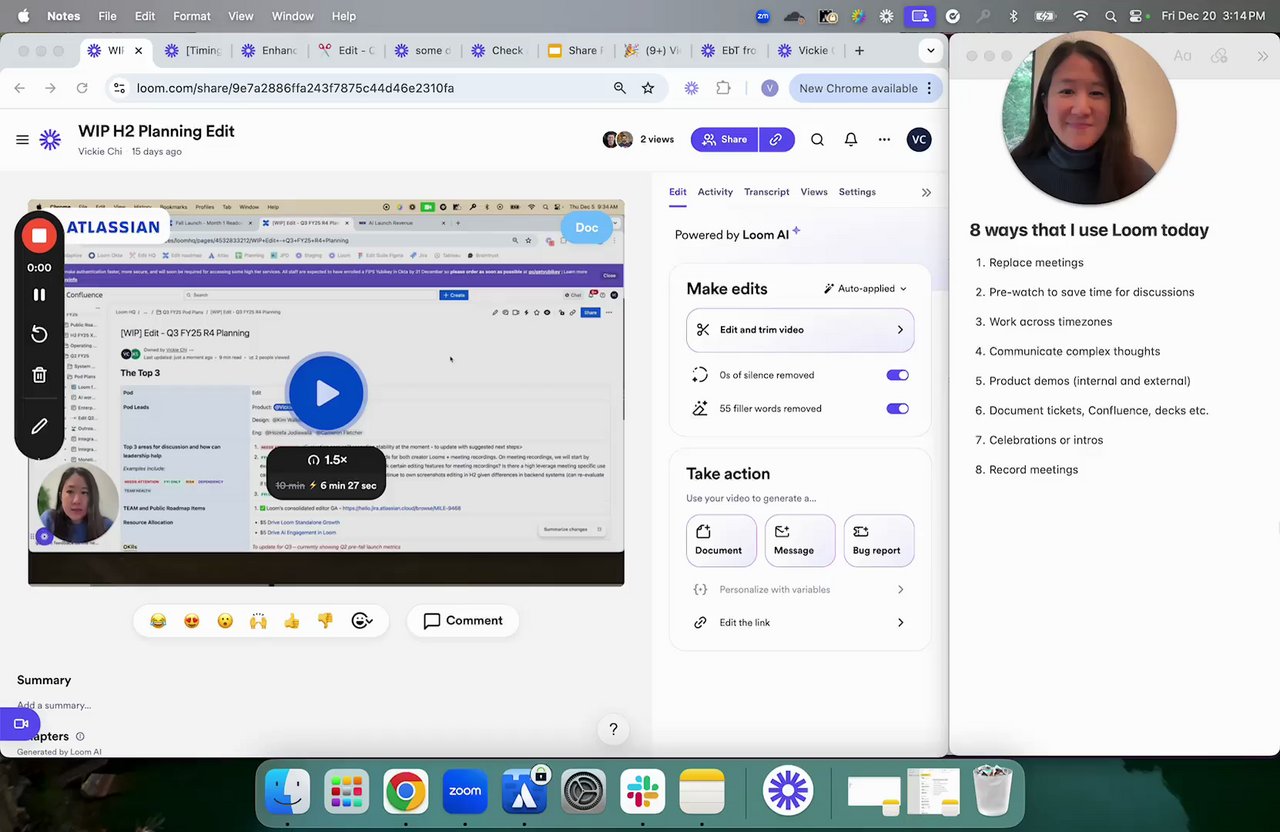Image resolution: width=1280 pixels, height=832 pixels.
Task: View the 2 views viewer list
Action: pos(638,140)
